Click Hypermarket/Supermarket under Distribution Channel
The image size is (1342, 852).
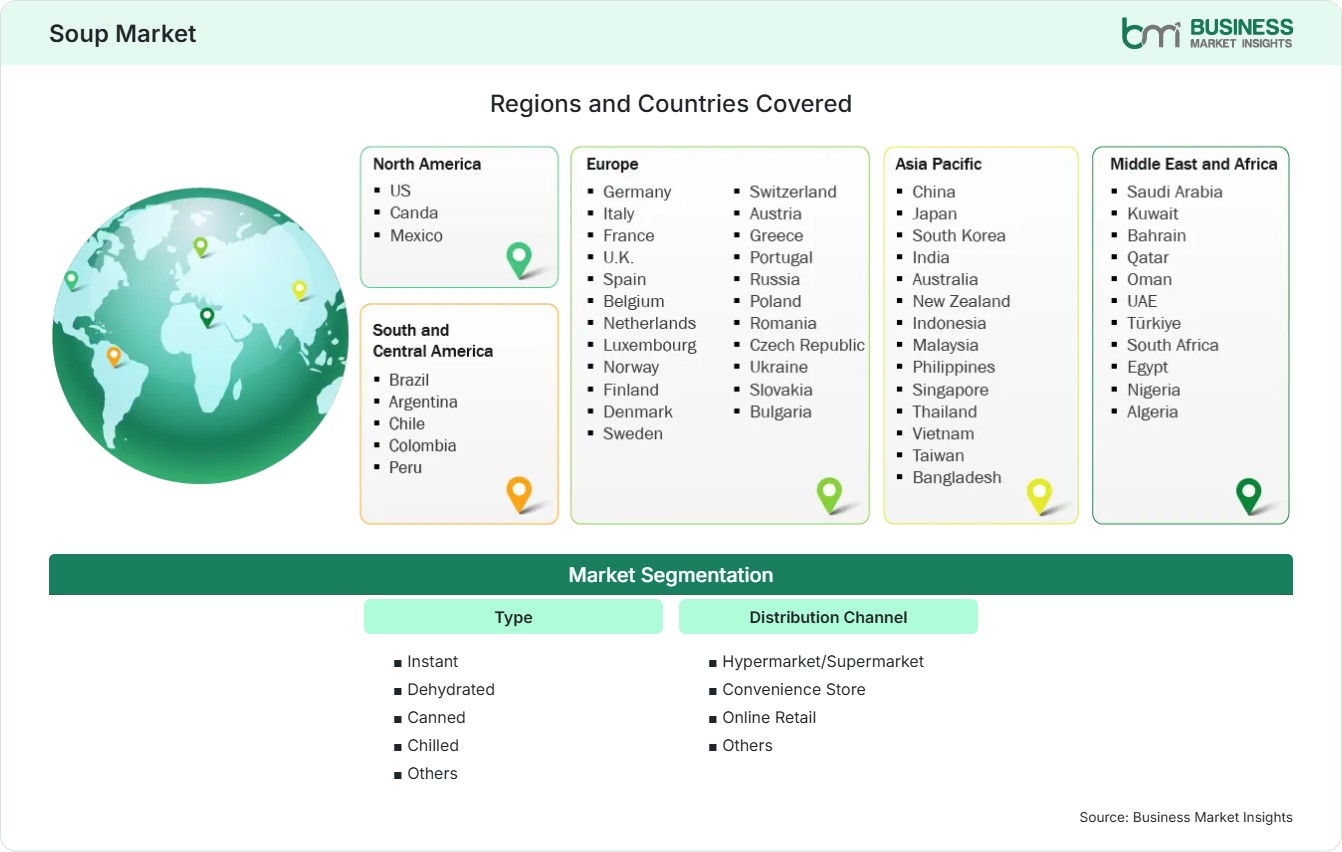(x=823, y=662)
